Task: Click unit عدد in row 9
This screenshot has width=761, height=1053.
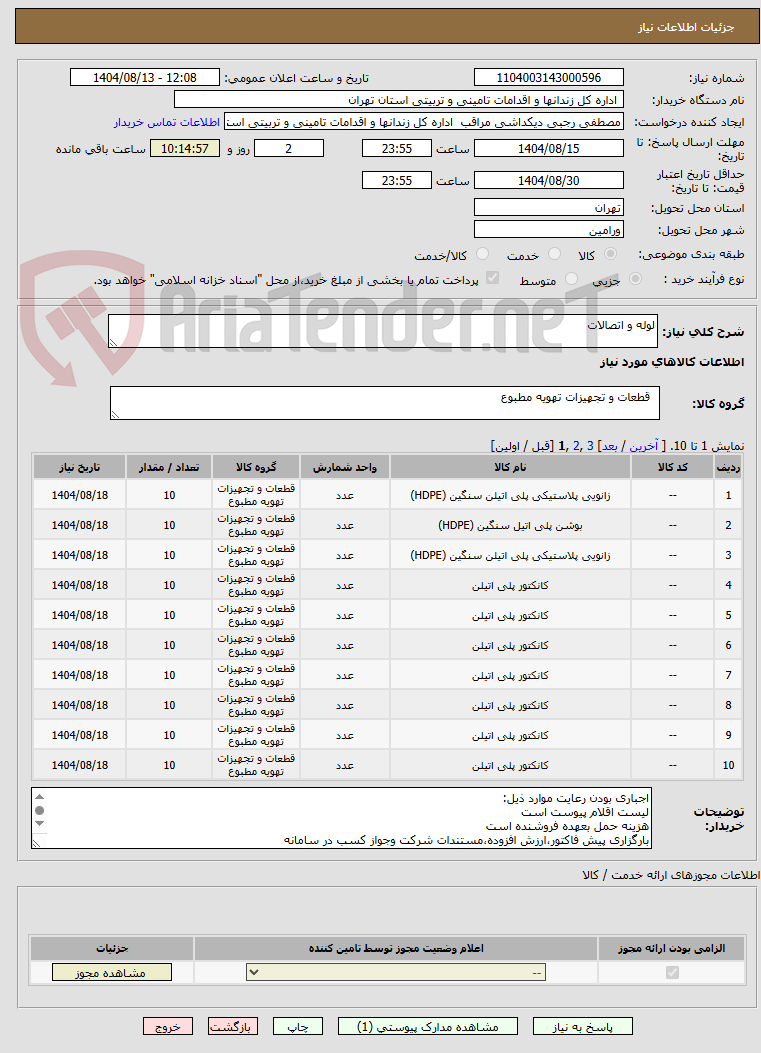Action: [345, 735]
